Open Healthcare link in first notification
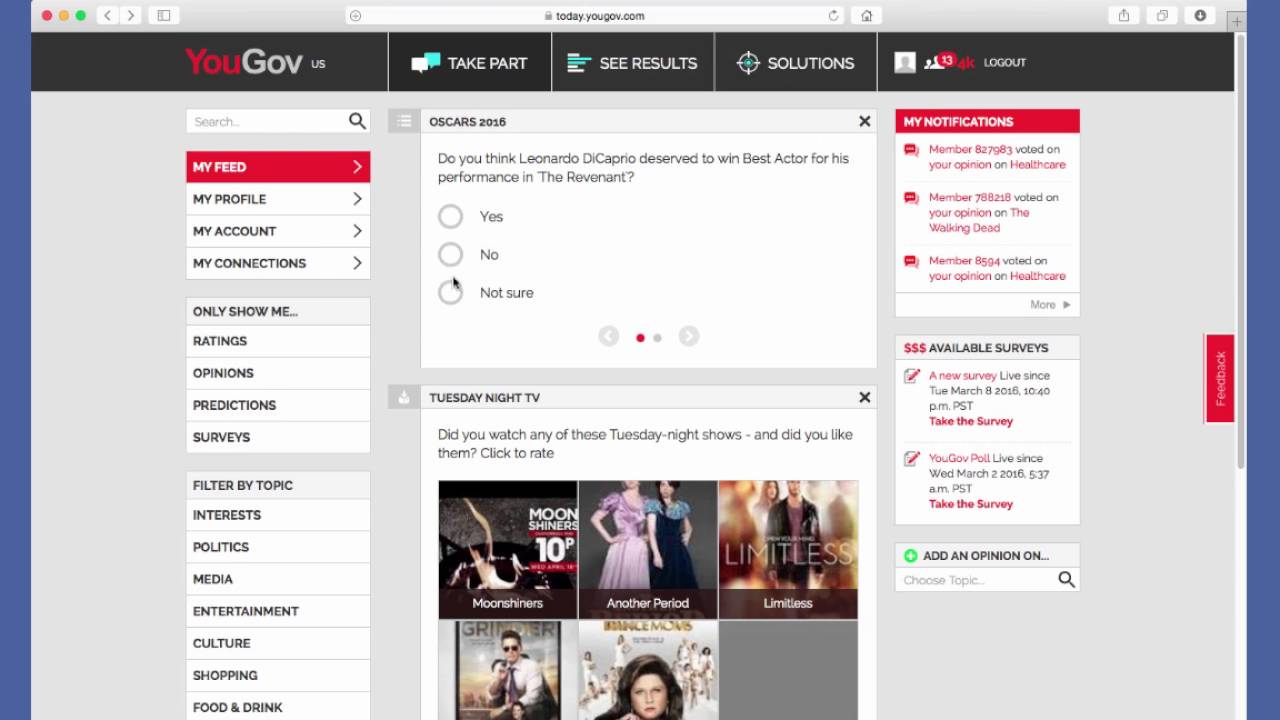This screenshot has width=1280, height=720. [x=1037, y=165]
